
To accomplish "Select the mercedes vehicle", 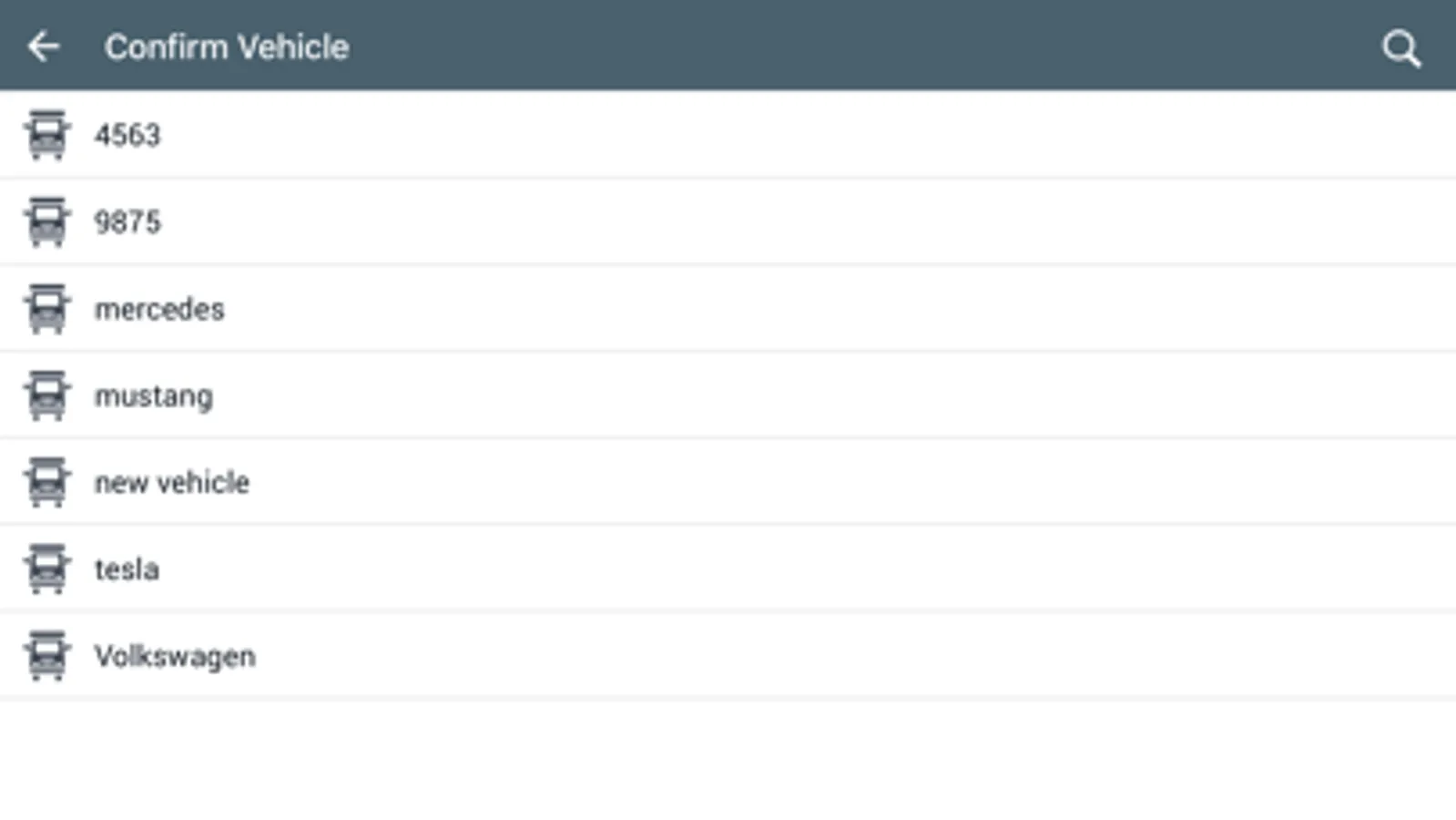I will point(159,309).
